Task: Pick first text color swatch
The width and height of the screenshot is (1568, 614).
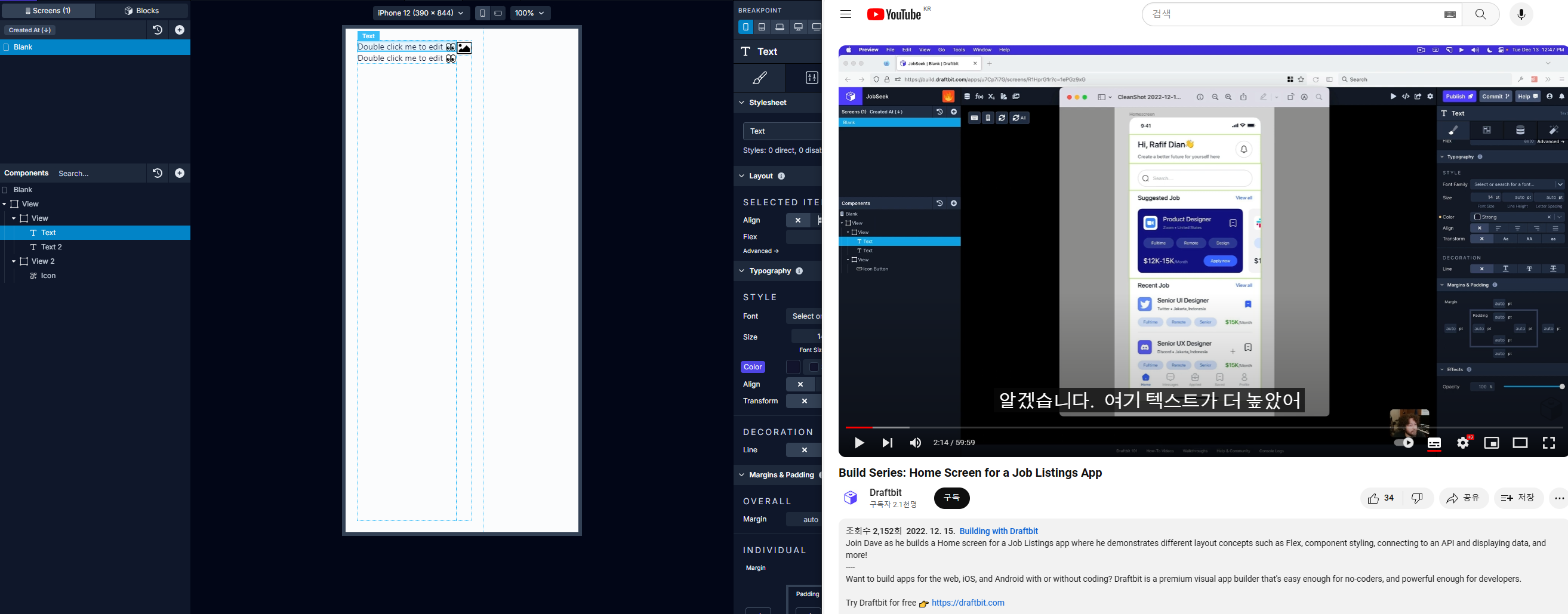Action: 793,367
